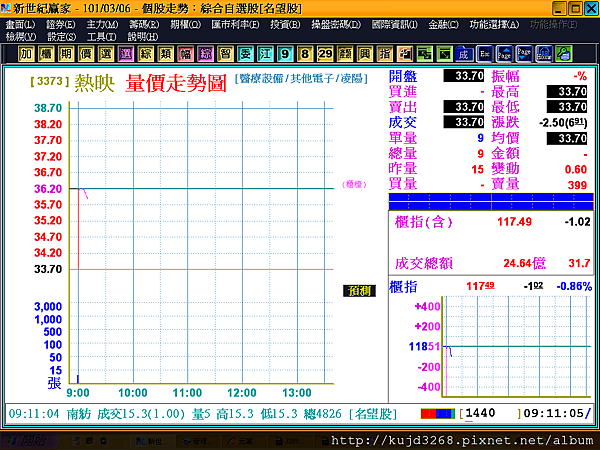
Task: Click the stock code input showing 1440
Action: [x=491, y=413]
